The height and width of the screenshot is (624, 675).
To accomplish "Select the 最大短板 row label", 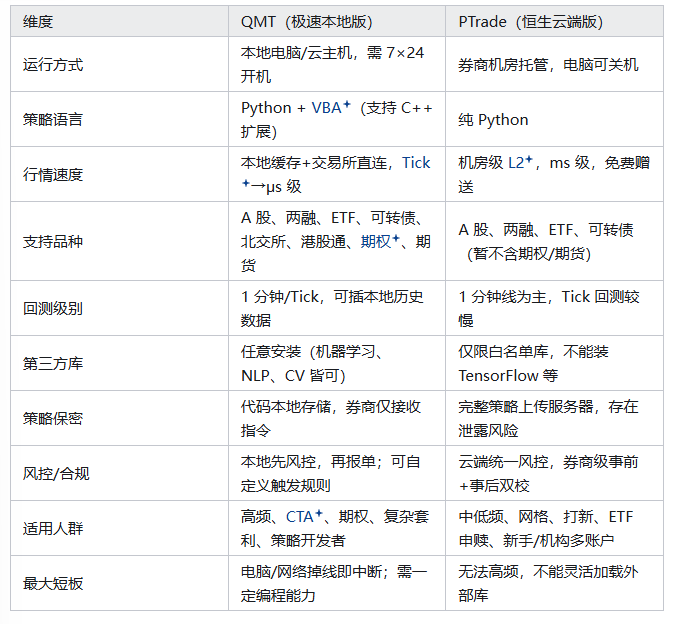I will pos(53,583).
